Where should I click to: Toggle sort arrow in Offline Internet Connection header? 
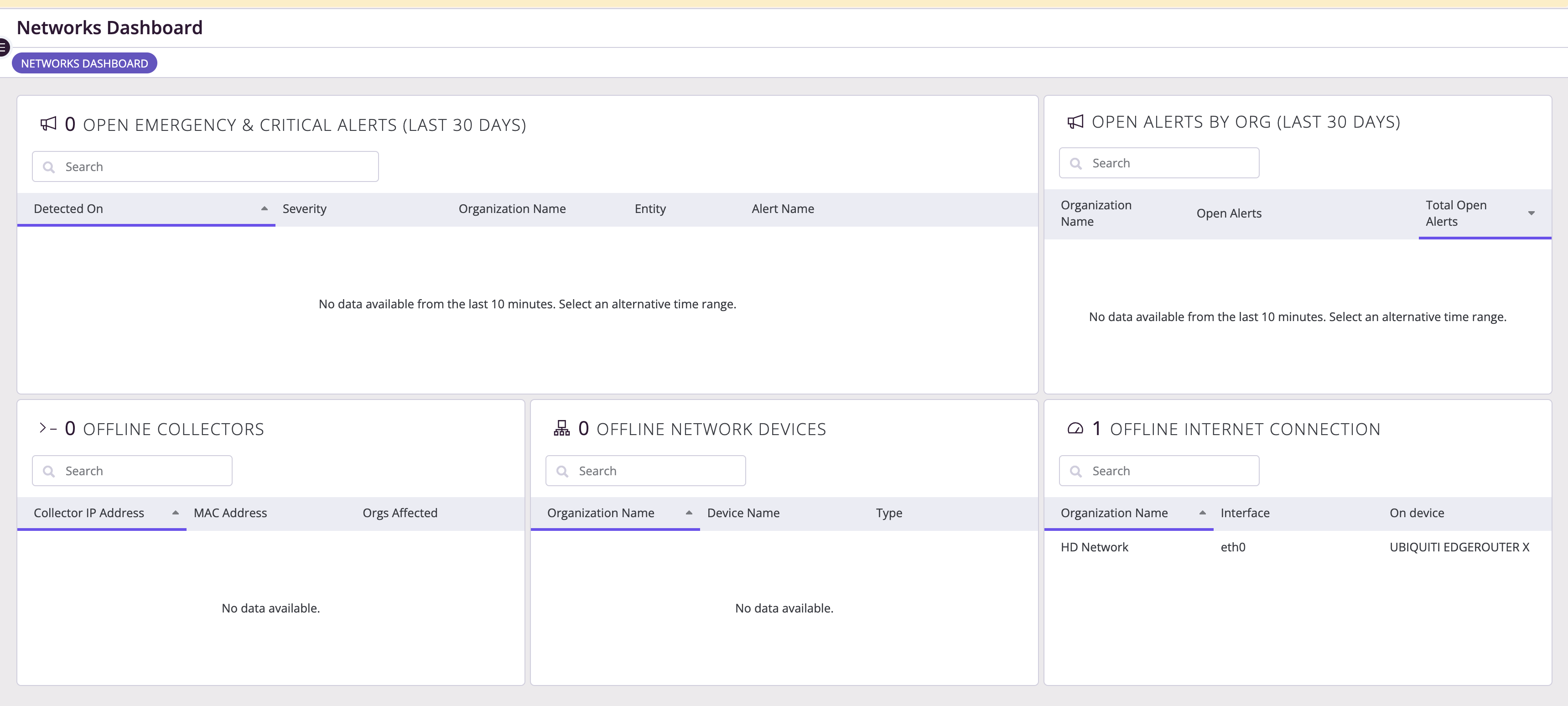[1202, 513]
